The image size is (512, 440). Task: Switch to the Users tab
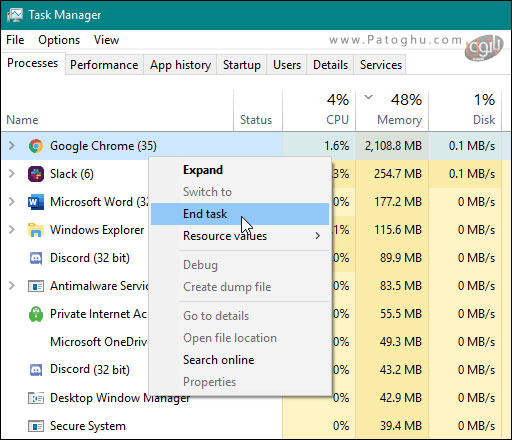coord(287,65)
